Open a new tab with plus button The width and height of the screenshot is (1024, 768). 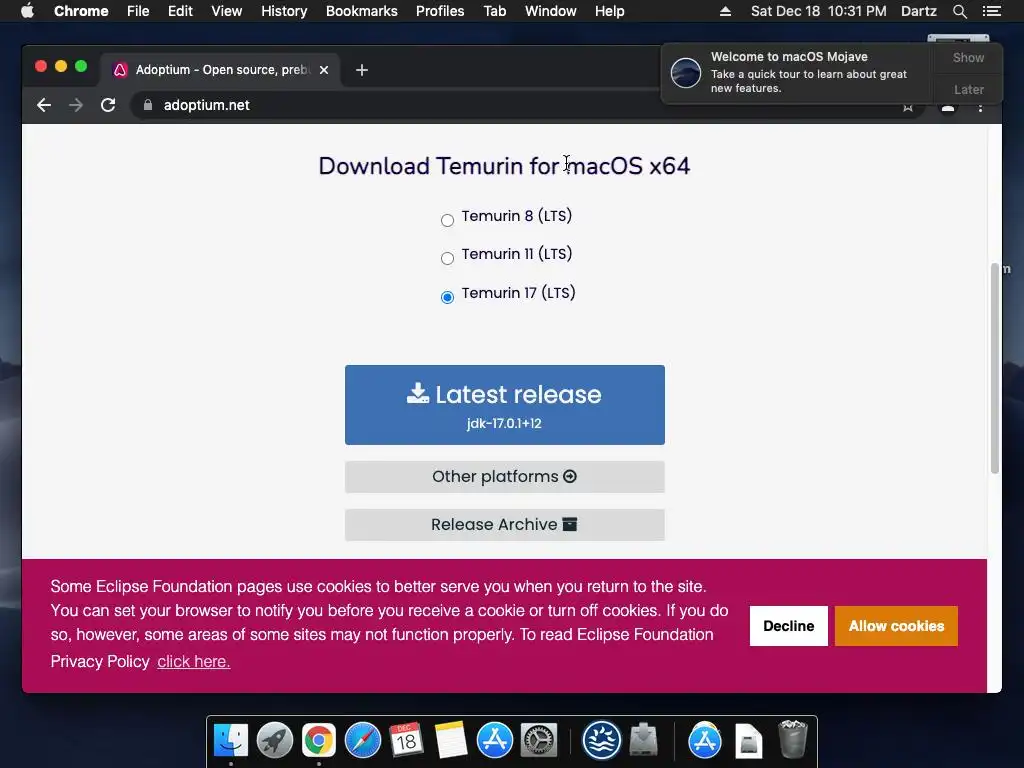click(362, 70)
